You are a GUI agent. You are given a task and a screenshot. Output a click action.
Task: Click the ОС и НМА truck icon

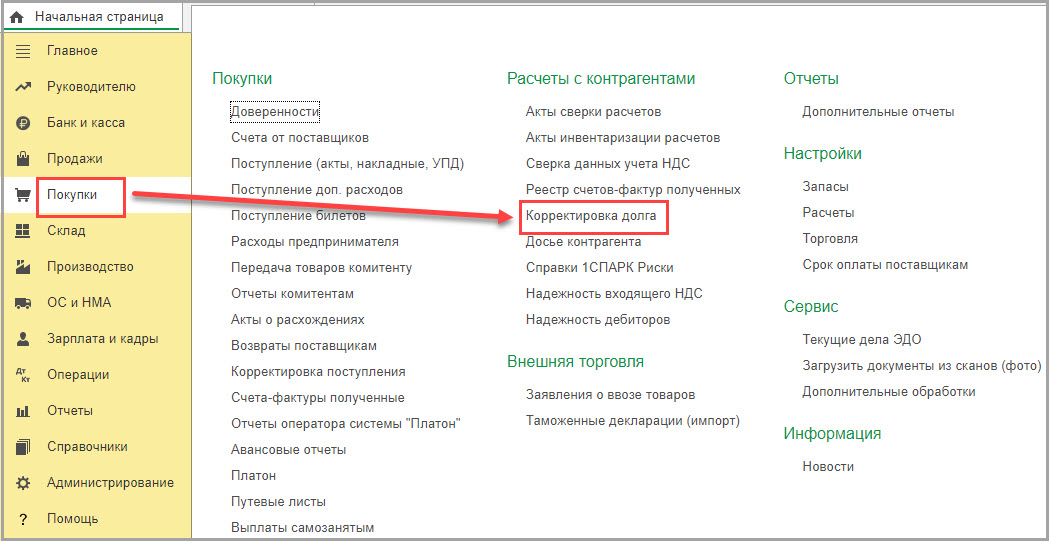pos(23,303)
